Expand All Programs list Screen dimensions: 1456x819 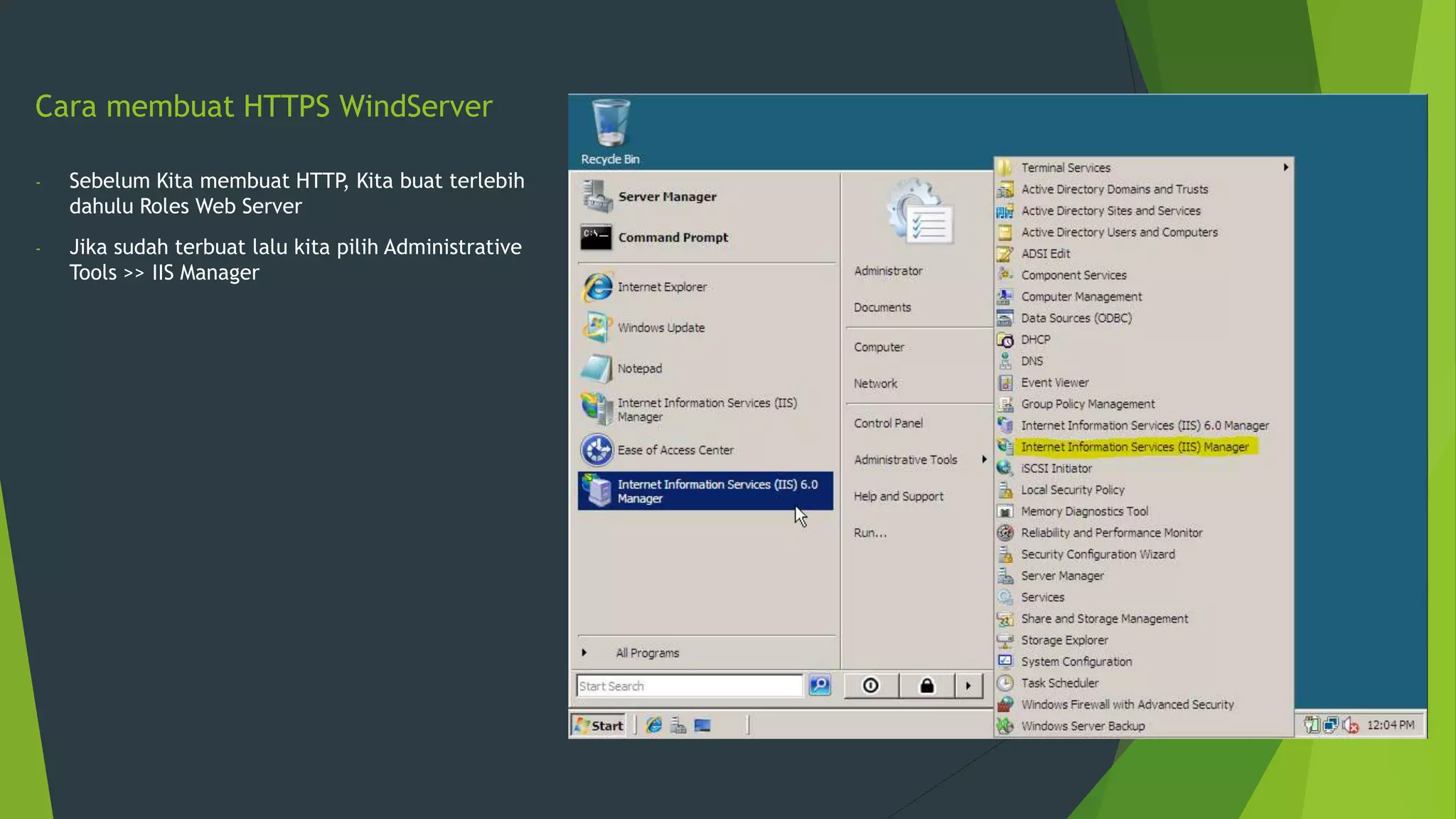click(647, 653)
